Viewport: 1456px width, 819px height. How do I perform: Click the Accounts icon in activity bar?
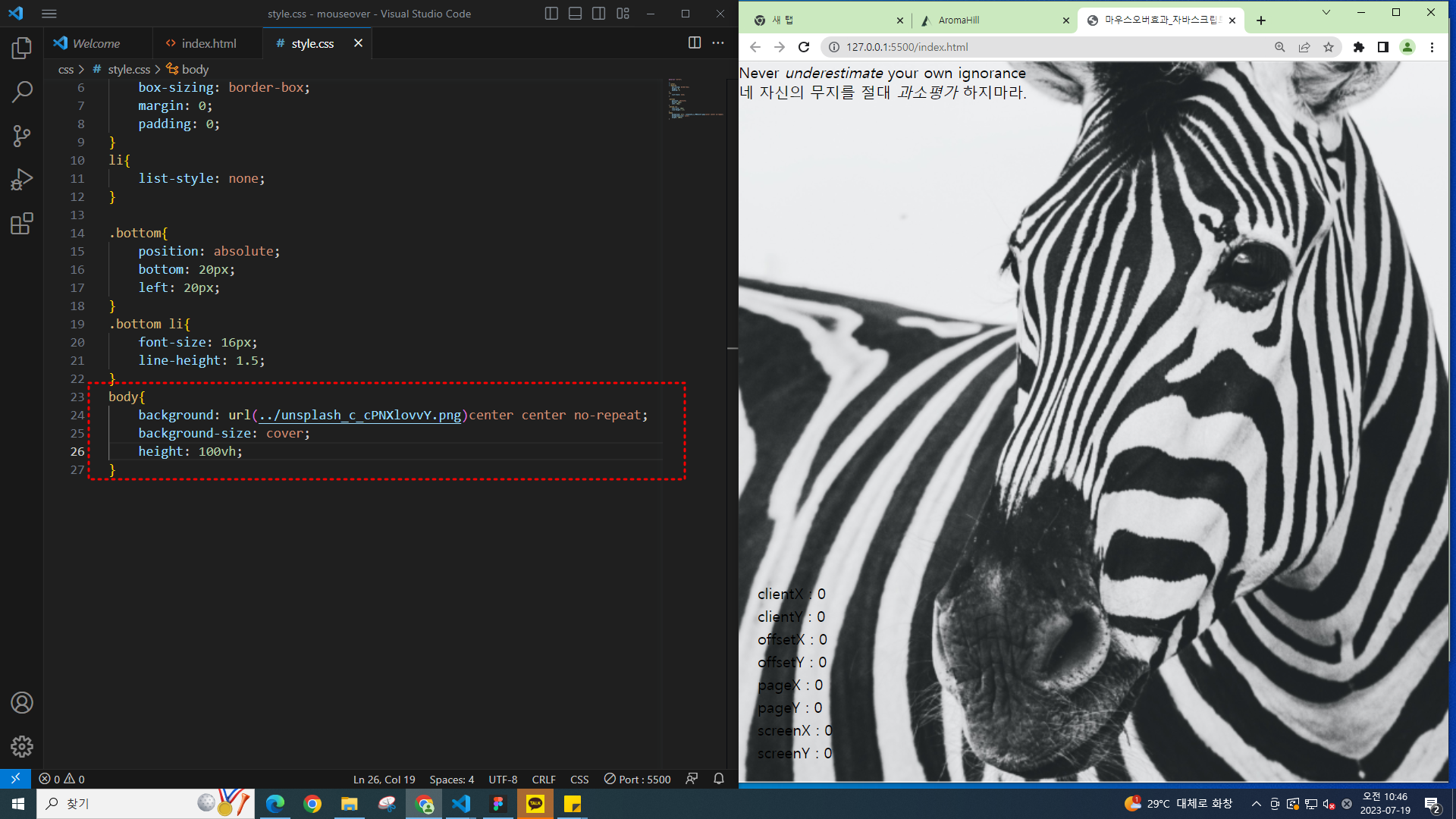(x=22, y=703)
